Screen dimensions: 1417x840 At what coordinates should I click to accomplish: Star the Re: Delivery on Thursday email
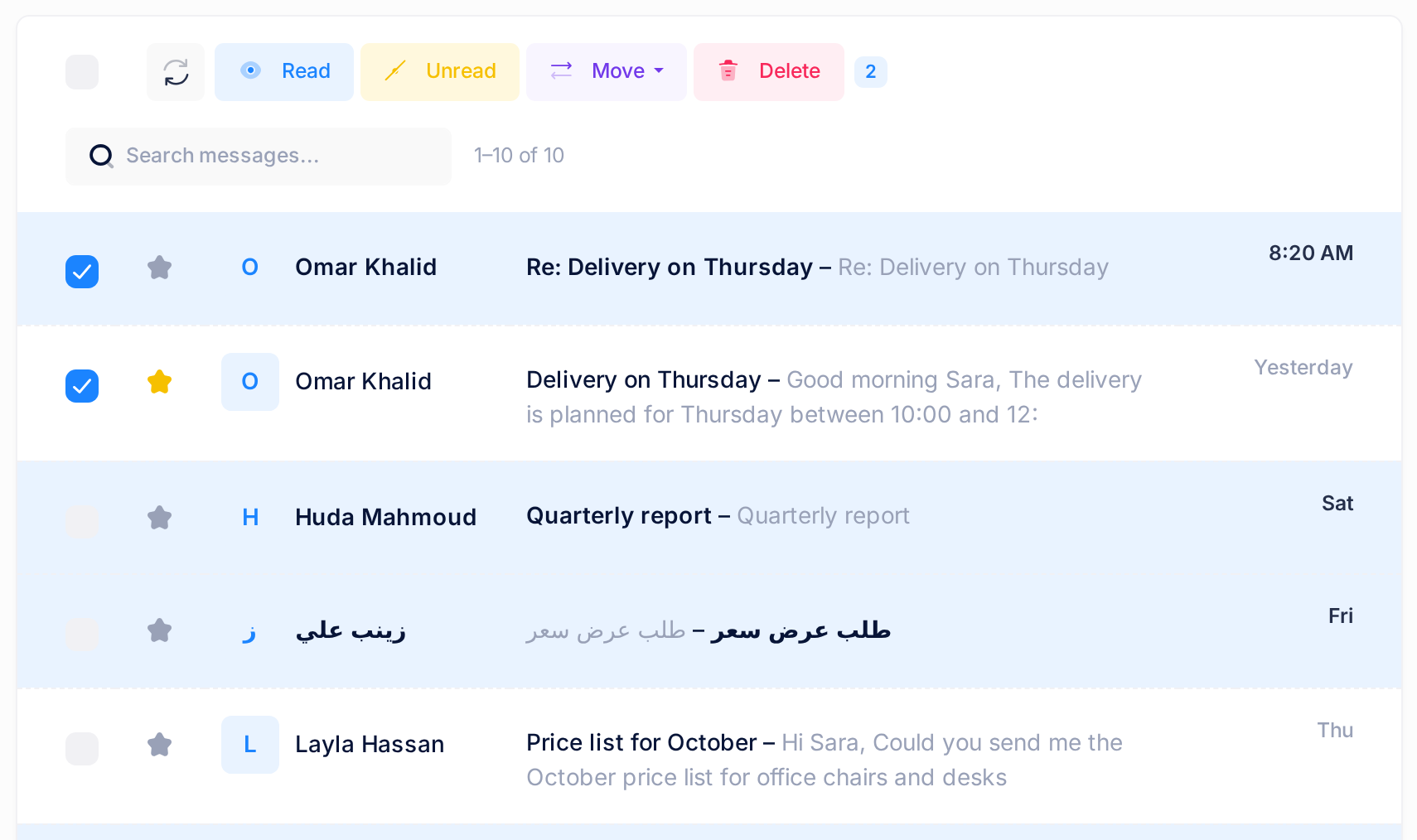click(159, 268)
